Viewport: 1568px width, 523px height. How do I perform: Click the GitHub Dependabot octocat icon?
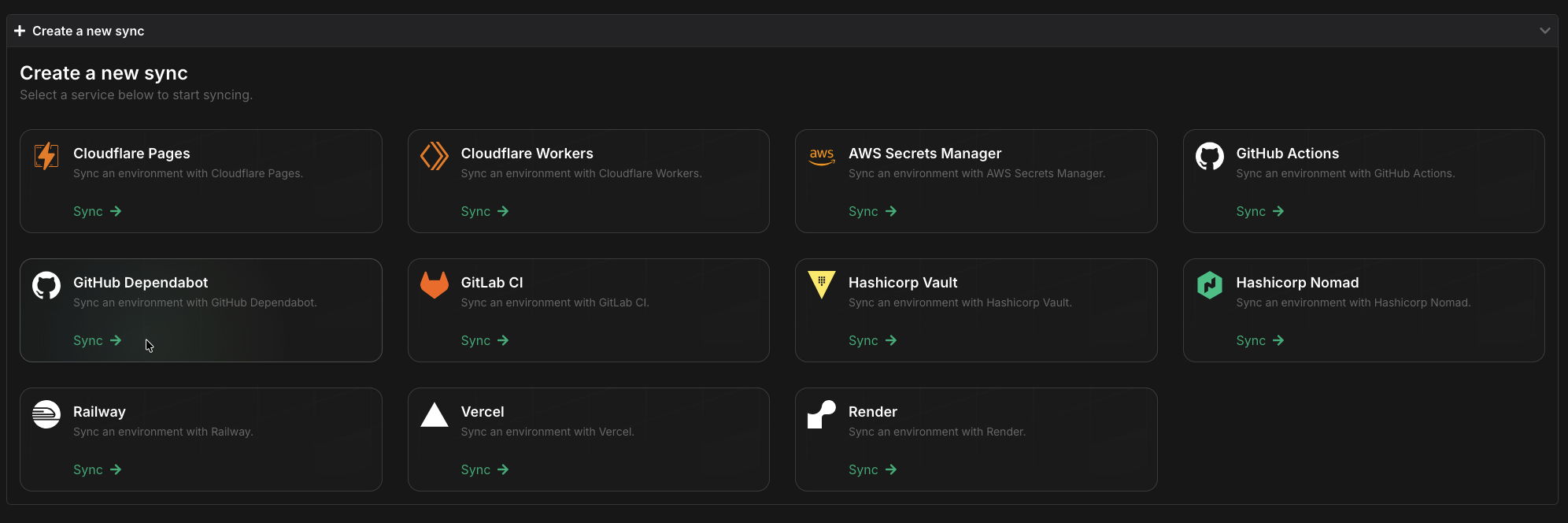(46, 285)
